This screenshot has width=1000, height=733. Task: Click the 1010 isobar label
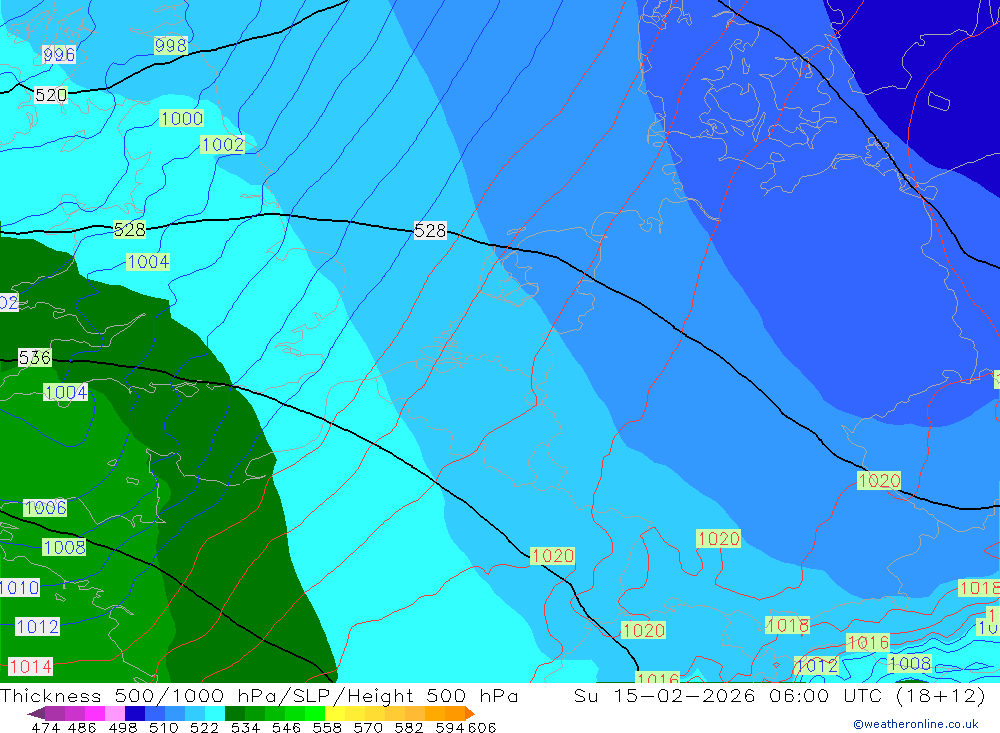[x=20, y=587]
